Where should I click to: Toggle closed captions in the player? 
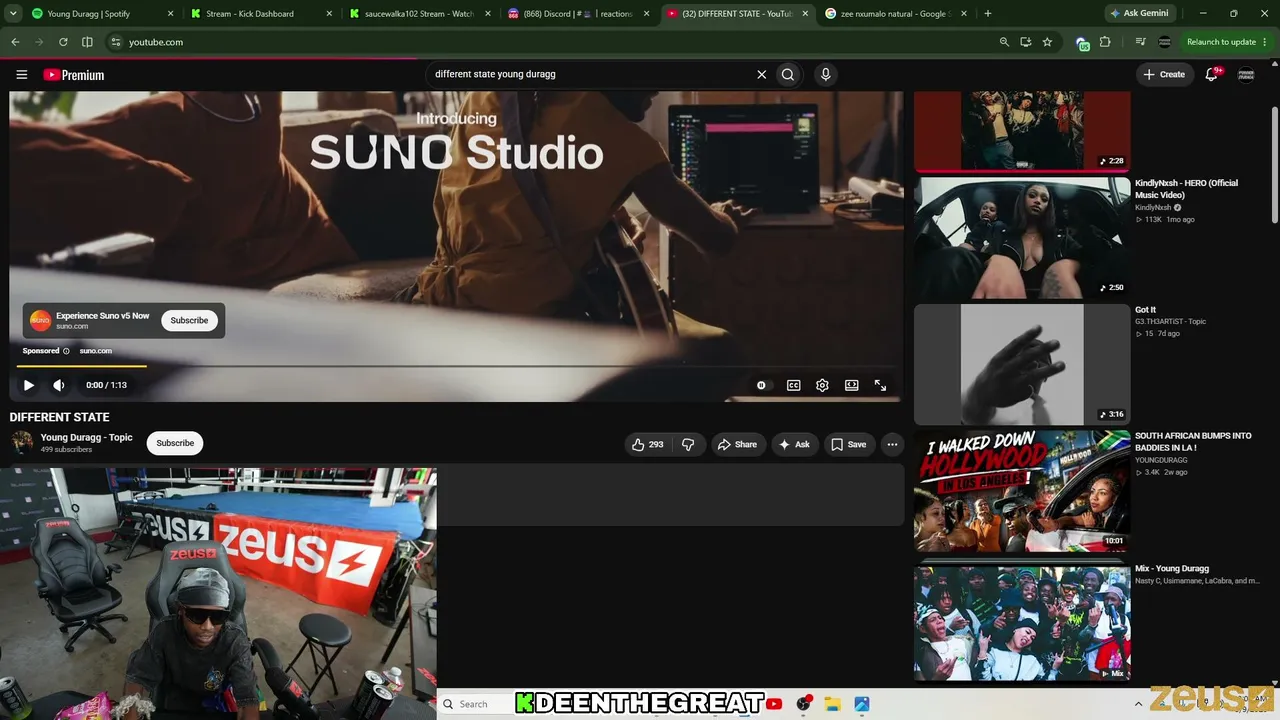click(x=793, y=385)
